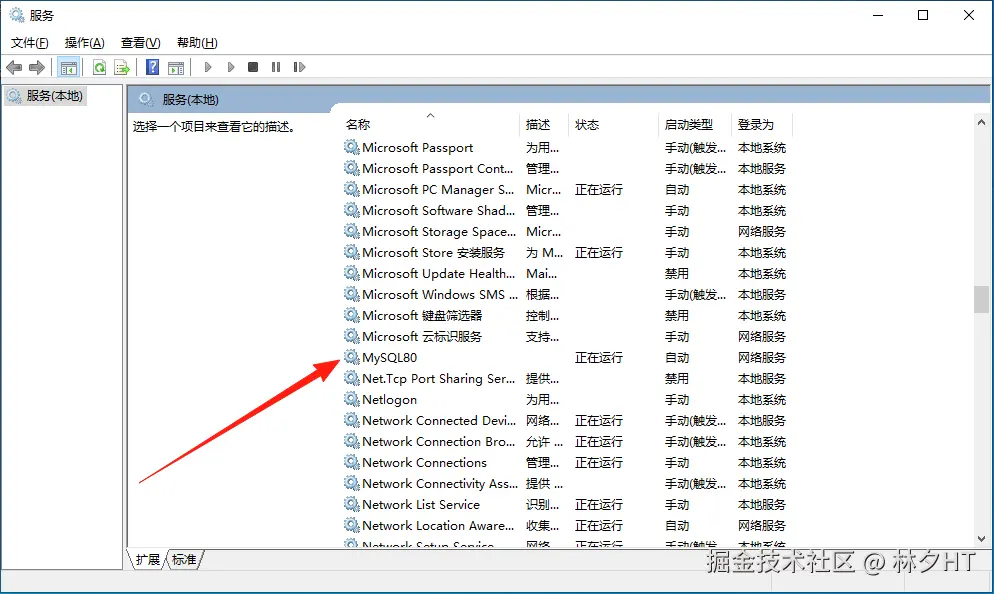
Task: Click the Export list toolbar icon
Action: (x=122, y=67)
